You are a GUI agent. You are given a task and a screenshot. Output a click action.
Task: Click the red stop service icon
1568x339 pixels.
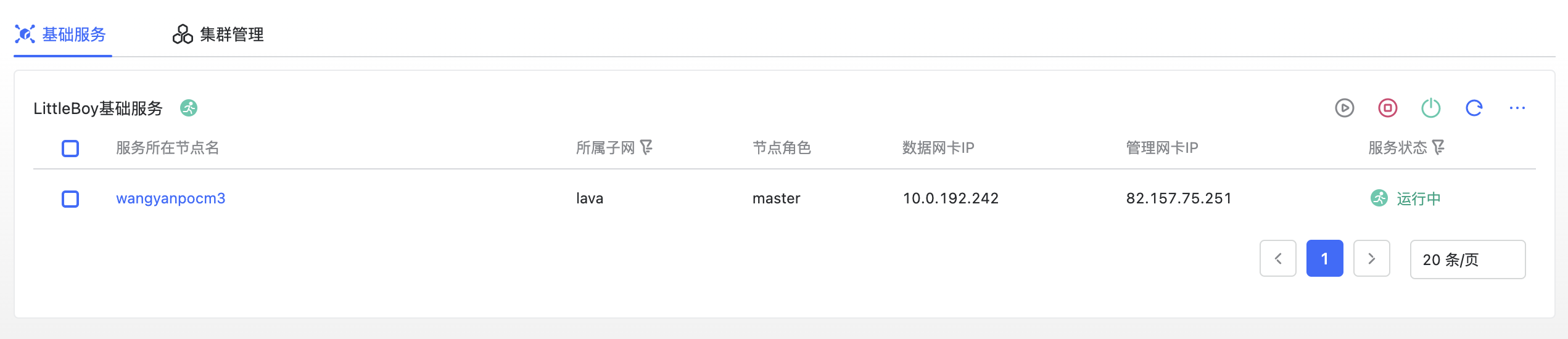point(1387,108)
